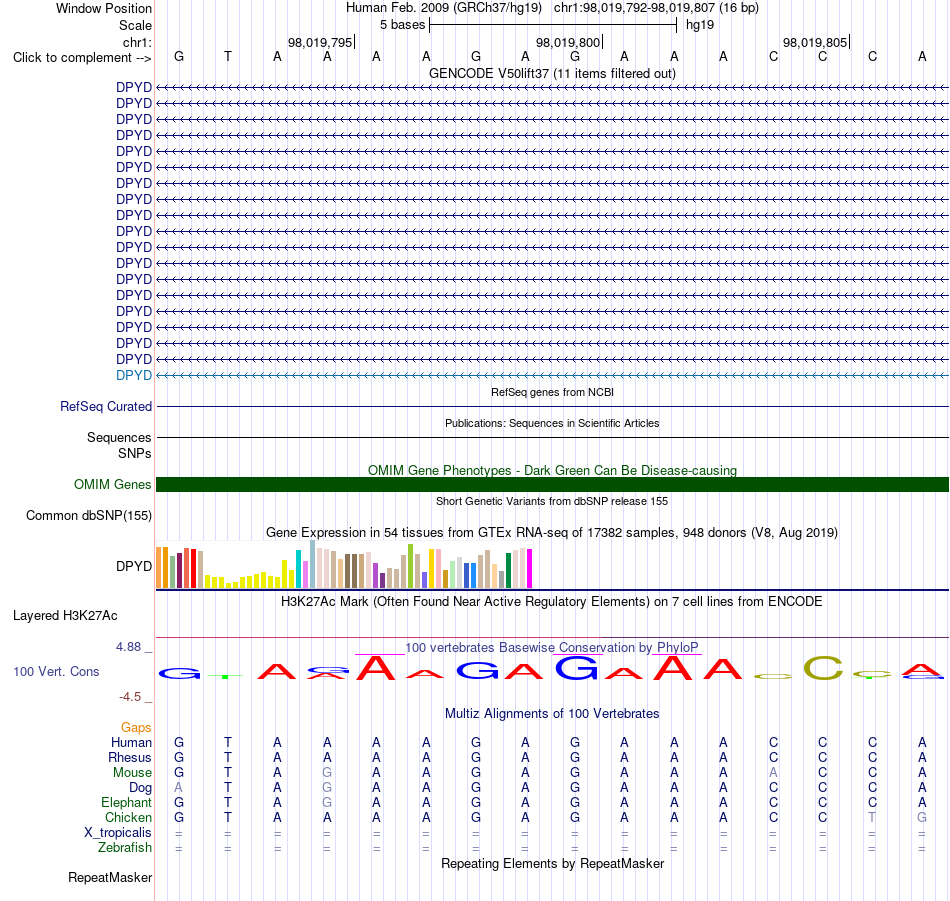Click 'Multiz Alignments of 100 Vertebrates' title
The image size is (950, 901).
(x=552, y=714)
